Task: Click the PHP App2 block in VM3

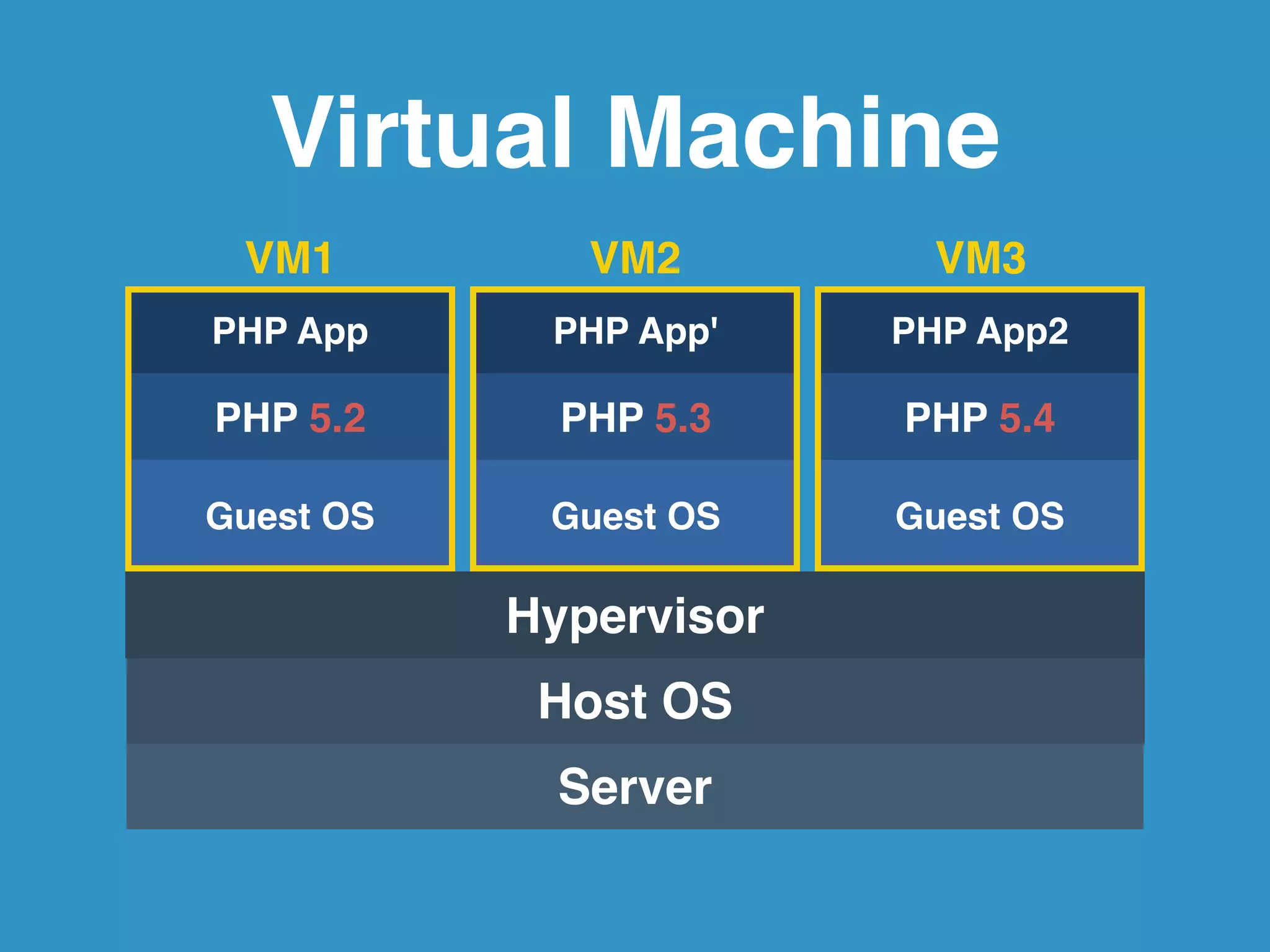Action: [980, 333]
